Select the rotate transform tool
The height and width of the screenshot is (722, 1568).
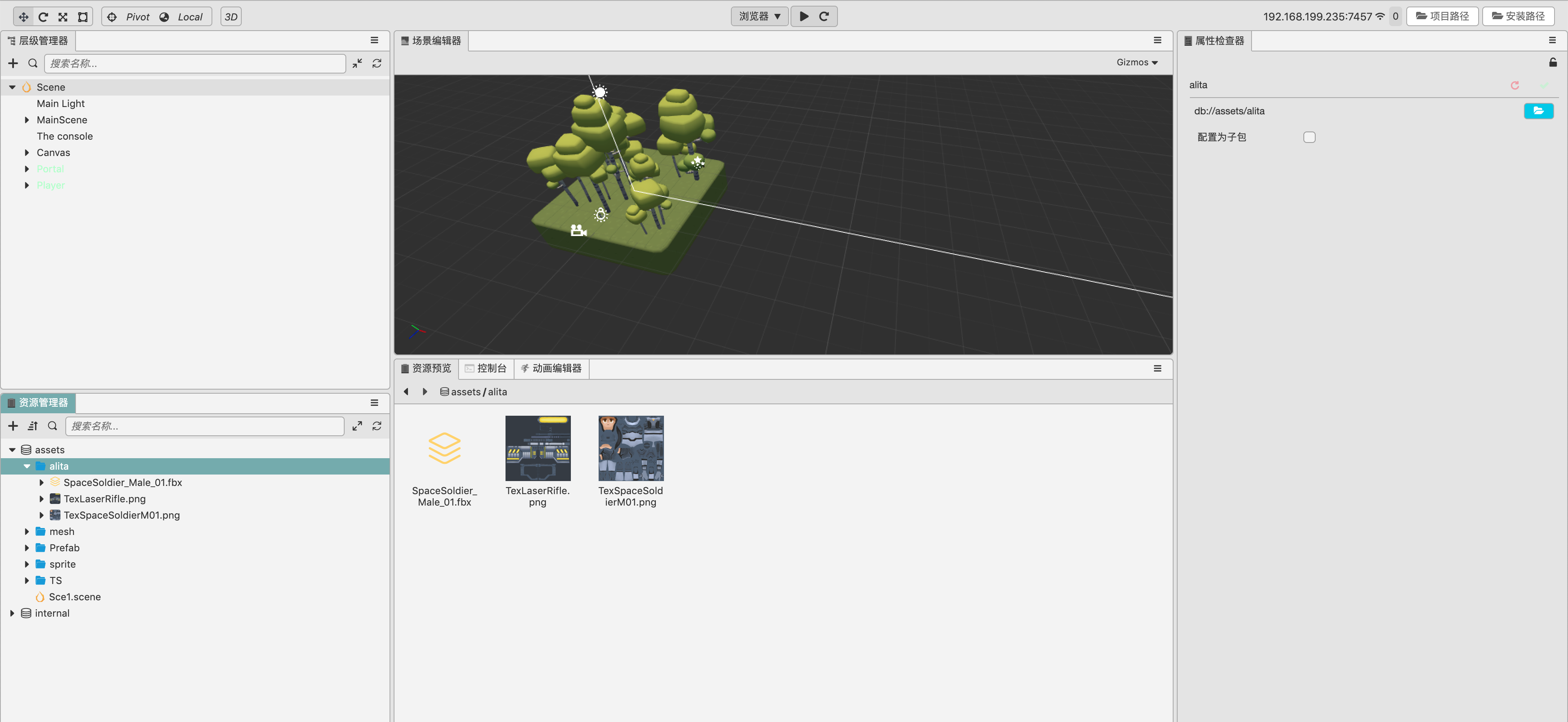(43, 16)
